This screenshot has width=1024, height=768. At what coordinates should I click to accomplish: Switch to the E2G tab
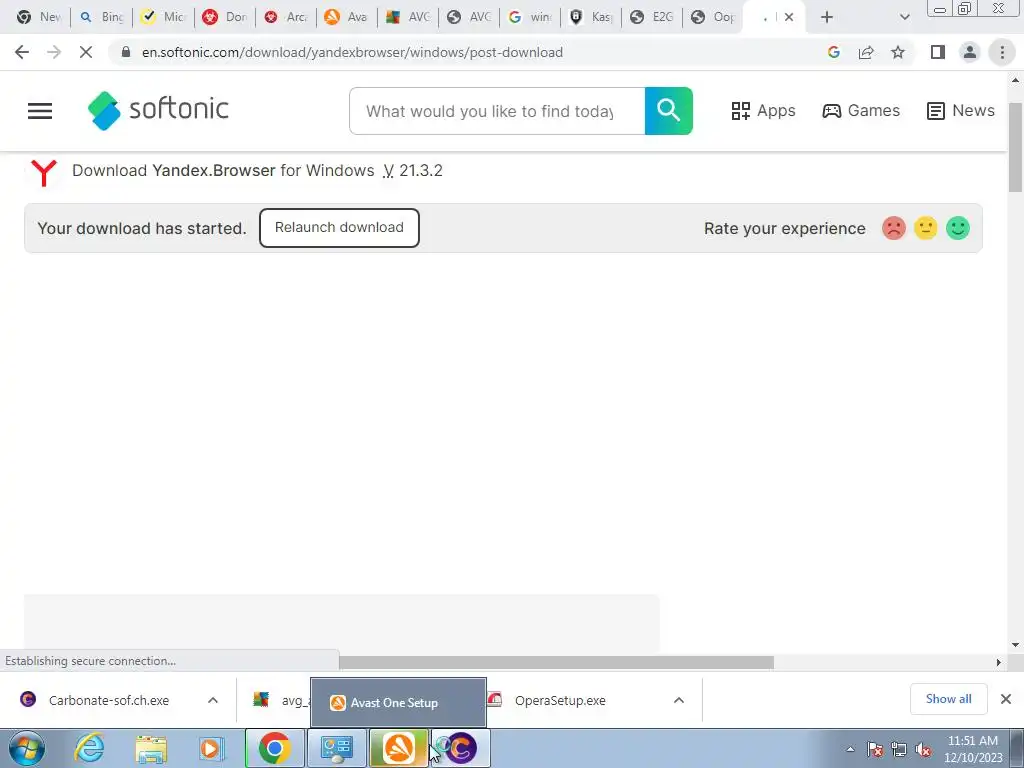click(652, 17)
